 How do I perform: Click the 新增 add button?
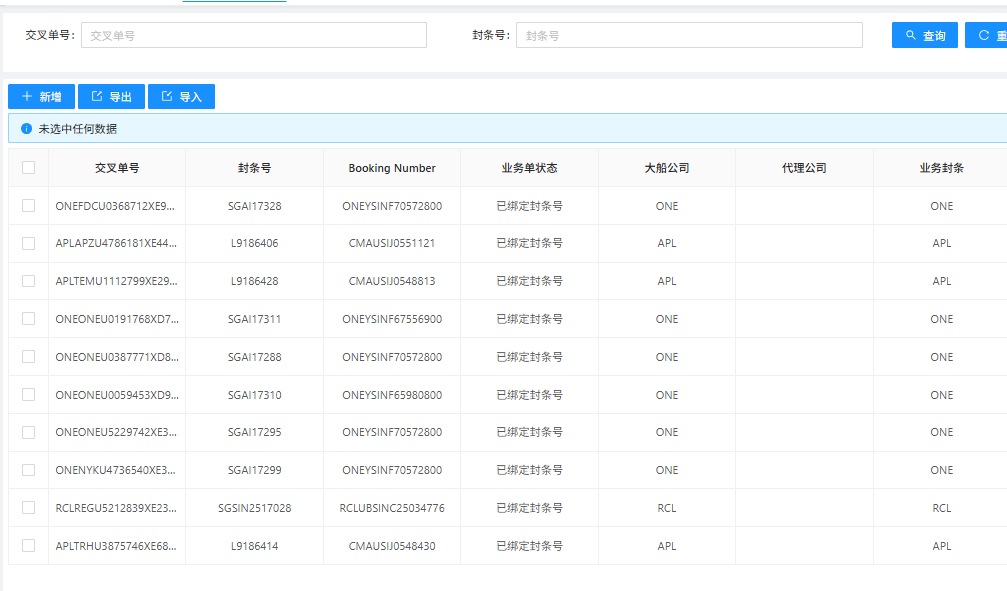(x=41, y=96)
